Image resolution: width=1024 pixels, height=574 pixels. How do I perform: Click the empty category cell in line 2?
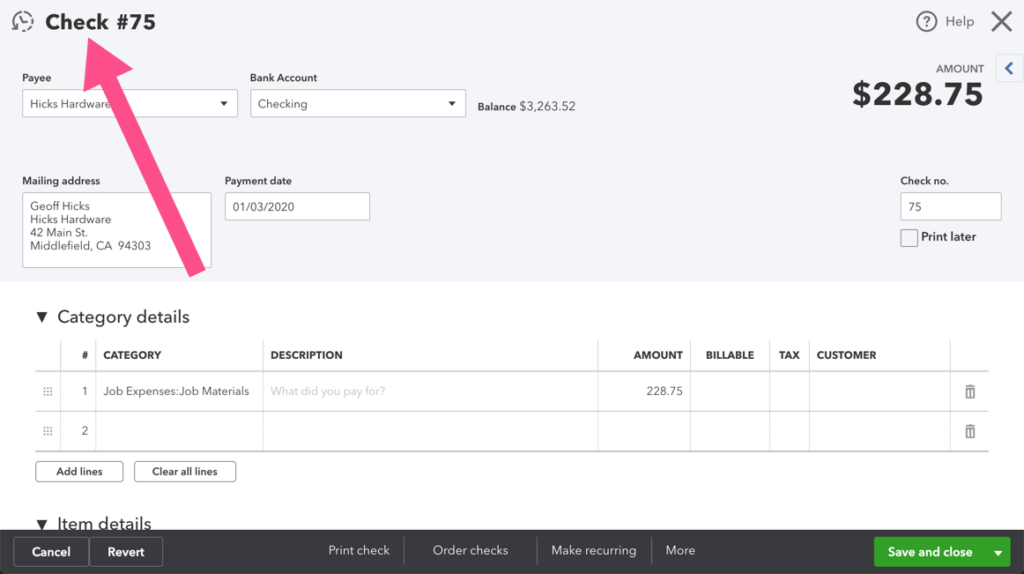pos(180,431)
